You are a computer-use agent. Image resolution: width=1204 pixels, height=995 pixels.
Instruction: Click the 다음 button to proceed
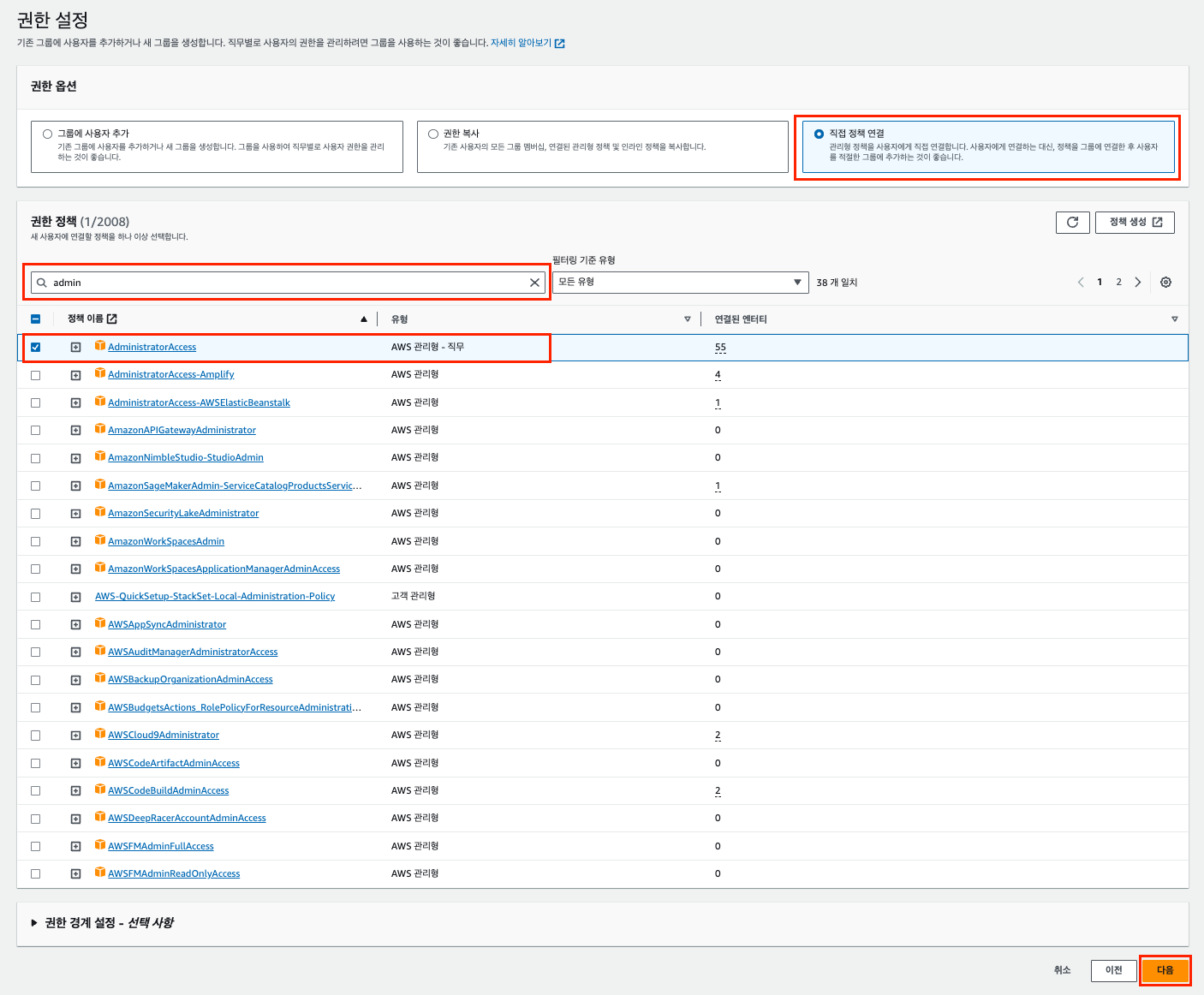click(1165, 970)
